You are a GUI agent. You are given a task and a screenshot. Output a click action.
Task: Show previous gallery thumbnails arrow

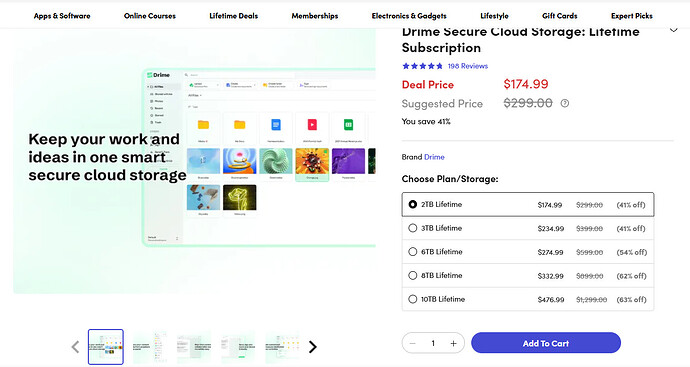click(x=75, y=347)
